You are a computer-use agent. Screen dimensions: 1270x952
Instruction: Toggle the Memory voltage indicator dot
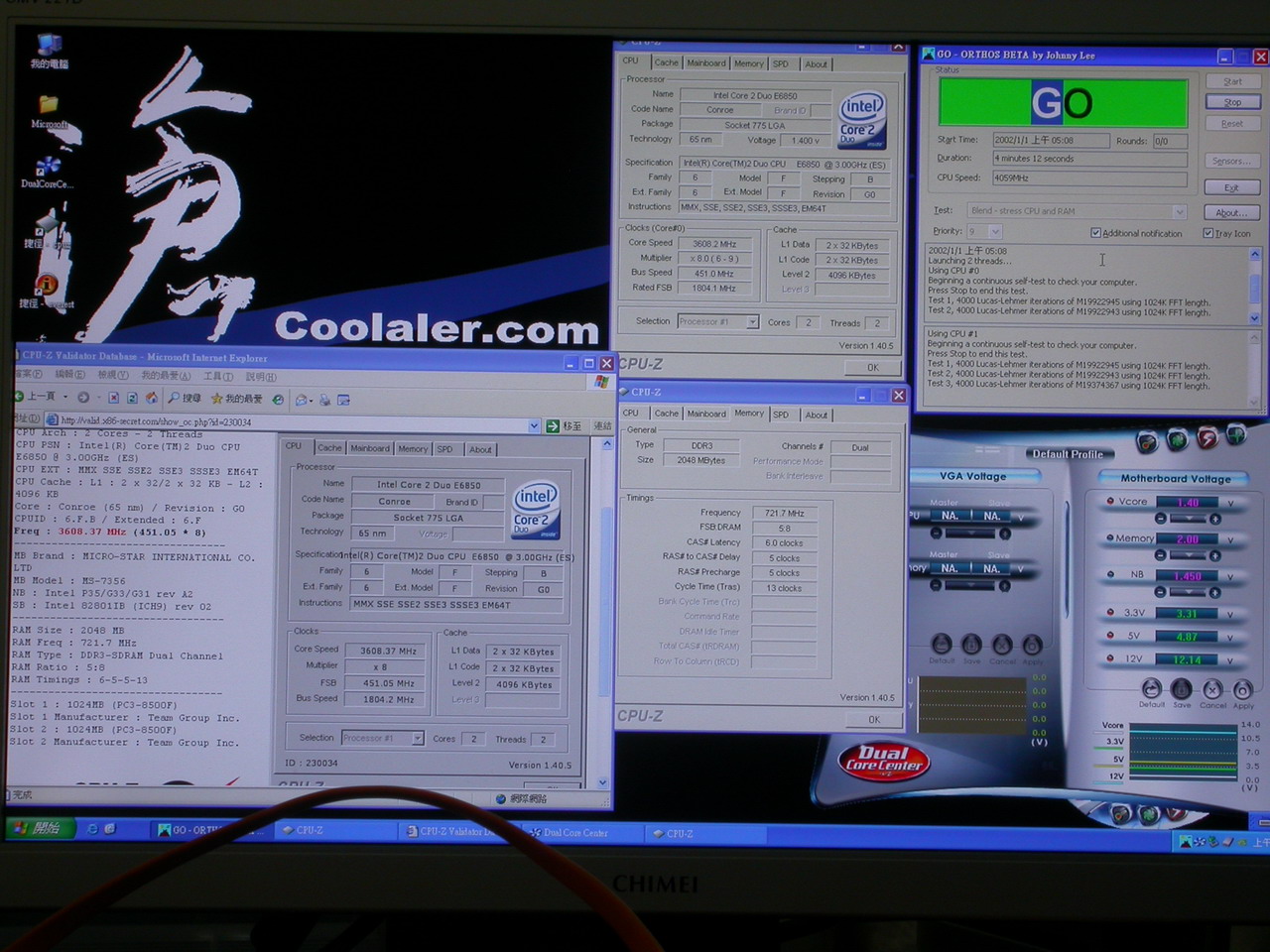(1110, 537)
